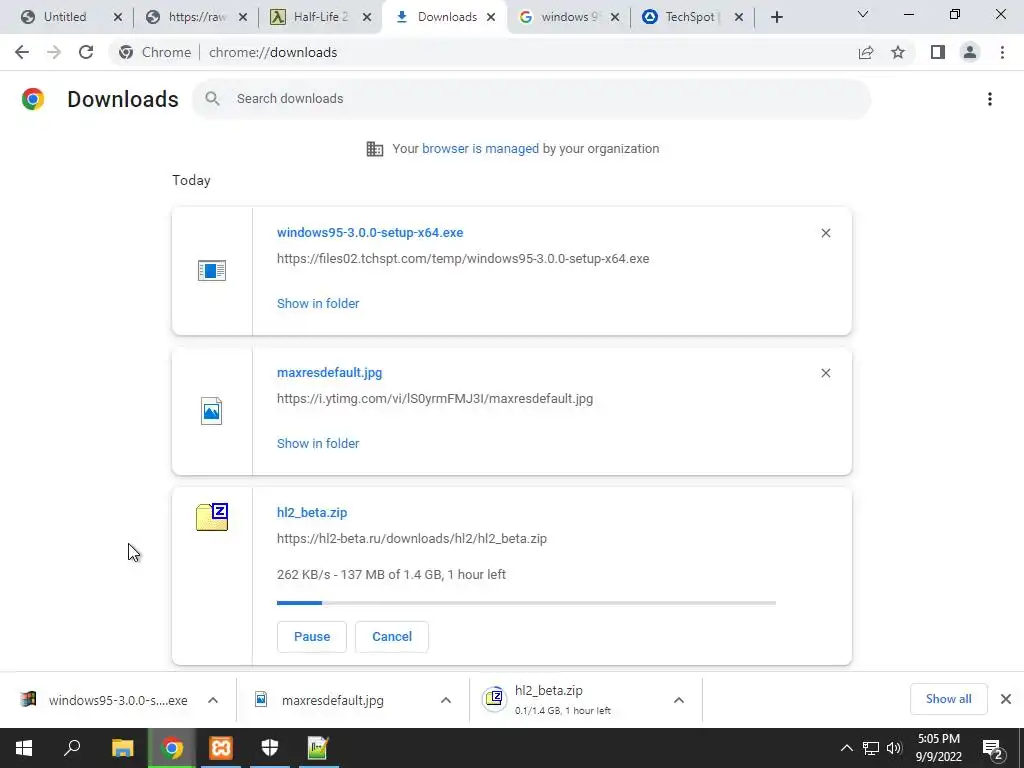Image resolution: width=1024 pixels, height=768 pixels.
Task: Open the browser is managed link
Action: [x=480, y=149]
